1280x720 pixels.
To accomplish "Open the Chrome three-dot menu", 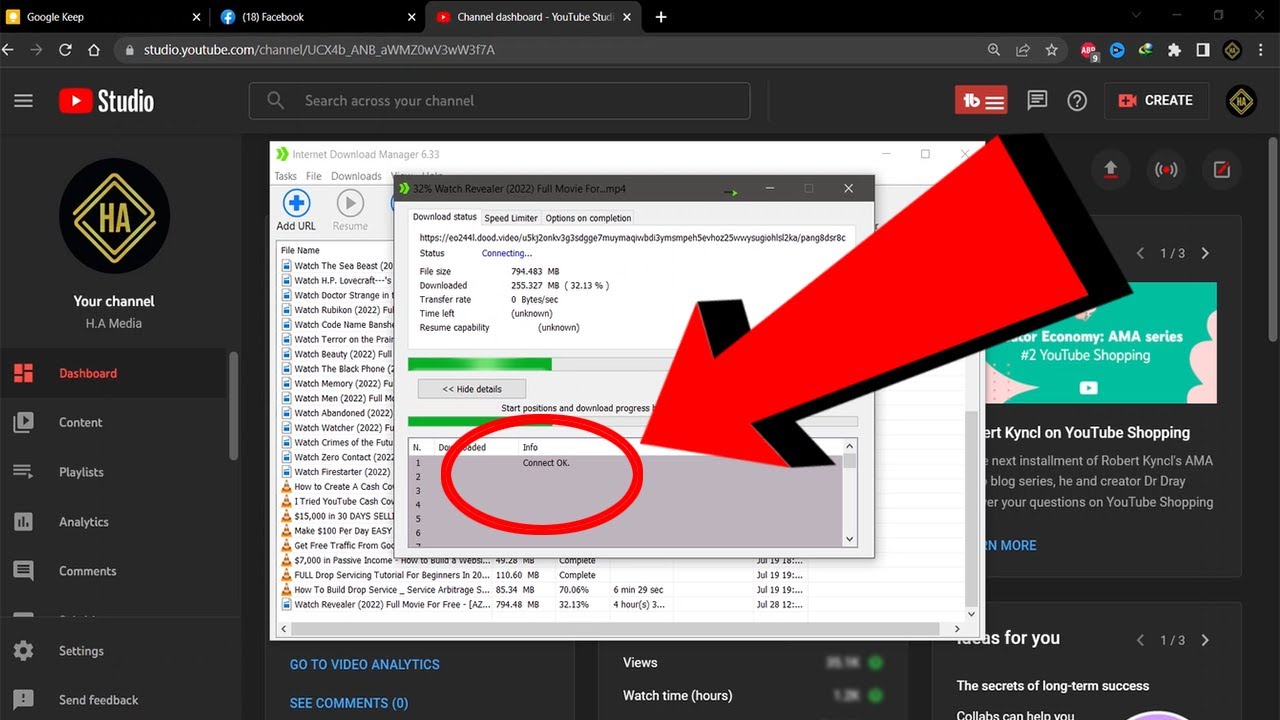I will [x=1263, y=50].
